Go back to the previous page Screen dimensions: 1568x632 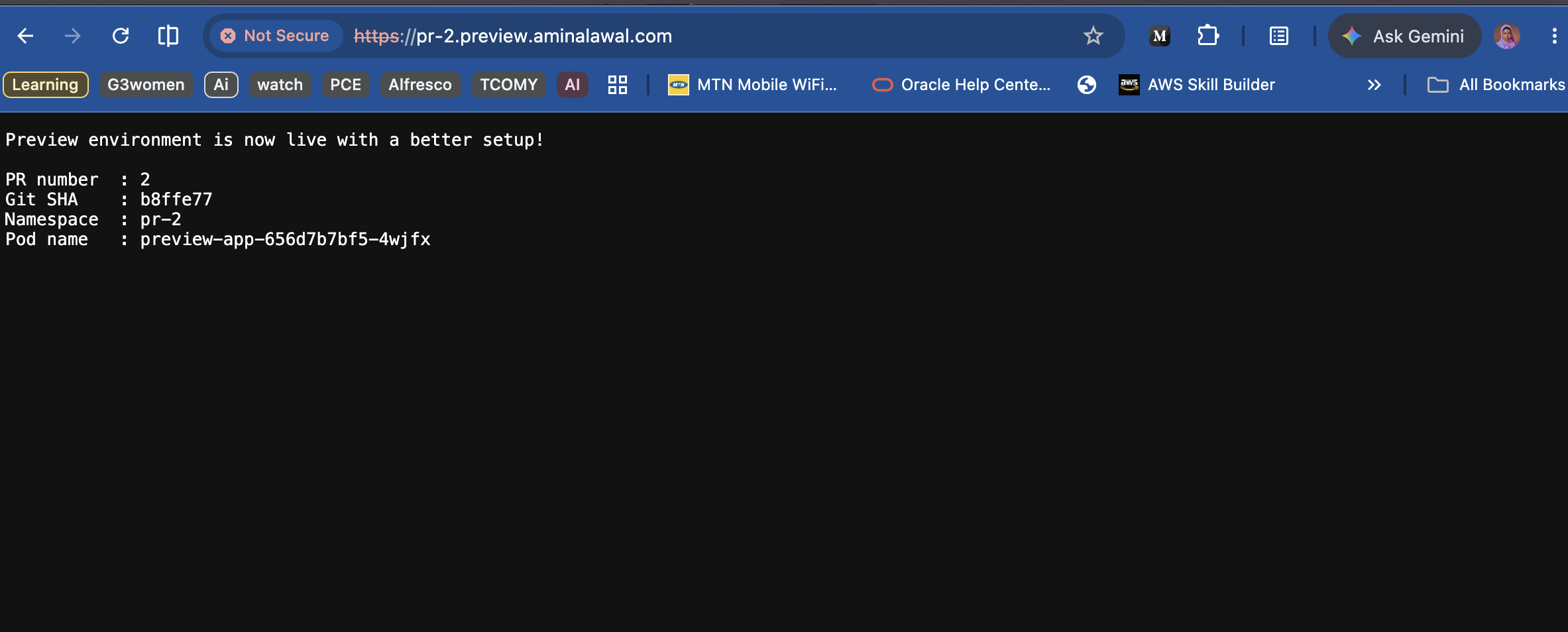[25, 36]
